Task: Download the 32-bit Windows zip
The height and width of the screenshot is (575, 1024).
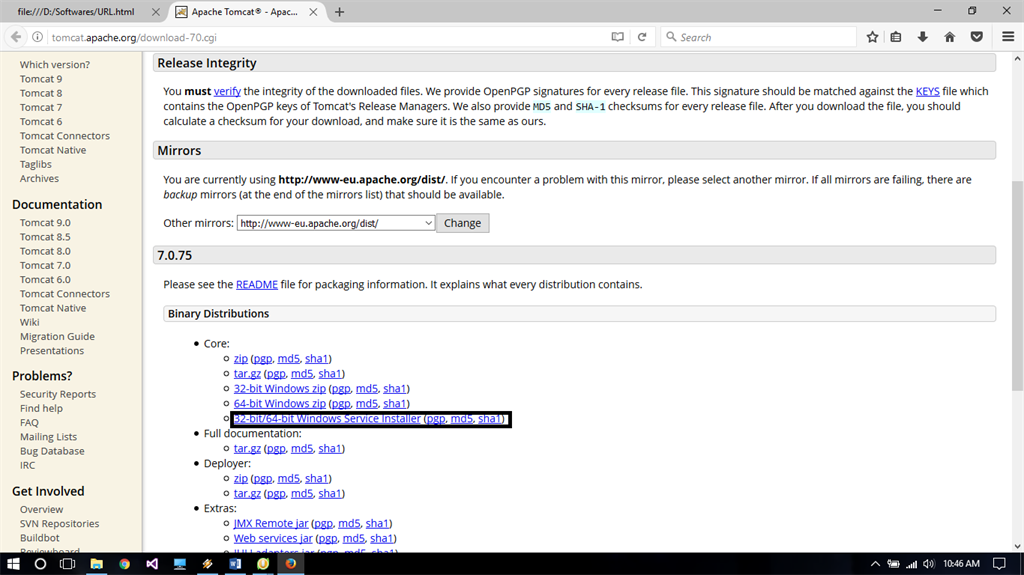Action: 280,389
